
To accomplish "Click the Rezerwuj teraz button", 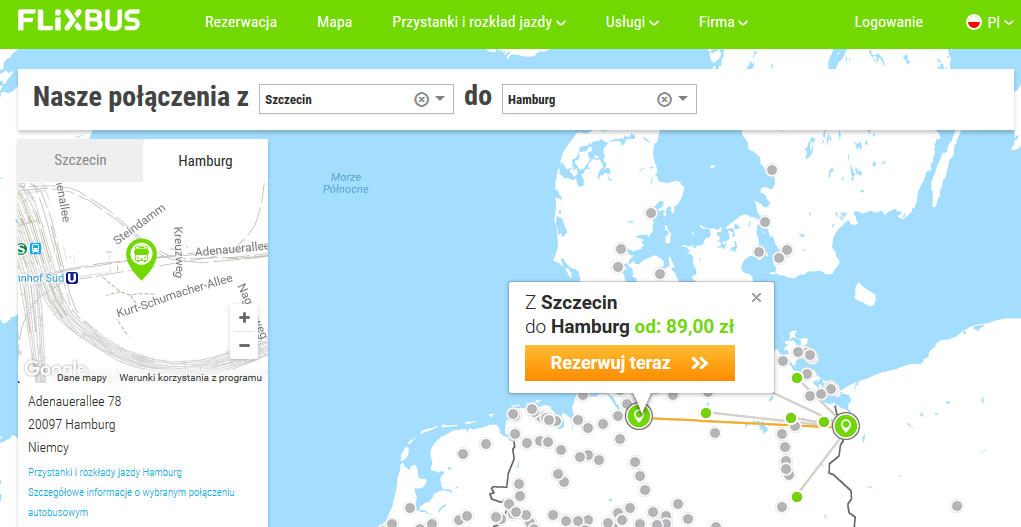I will coord(630,363).
